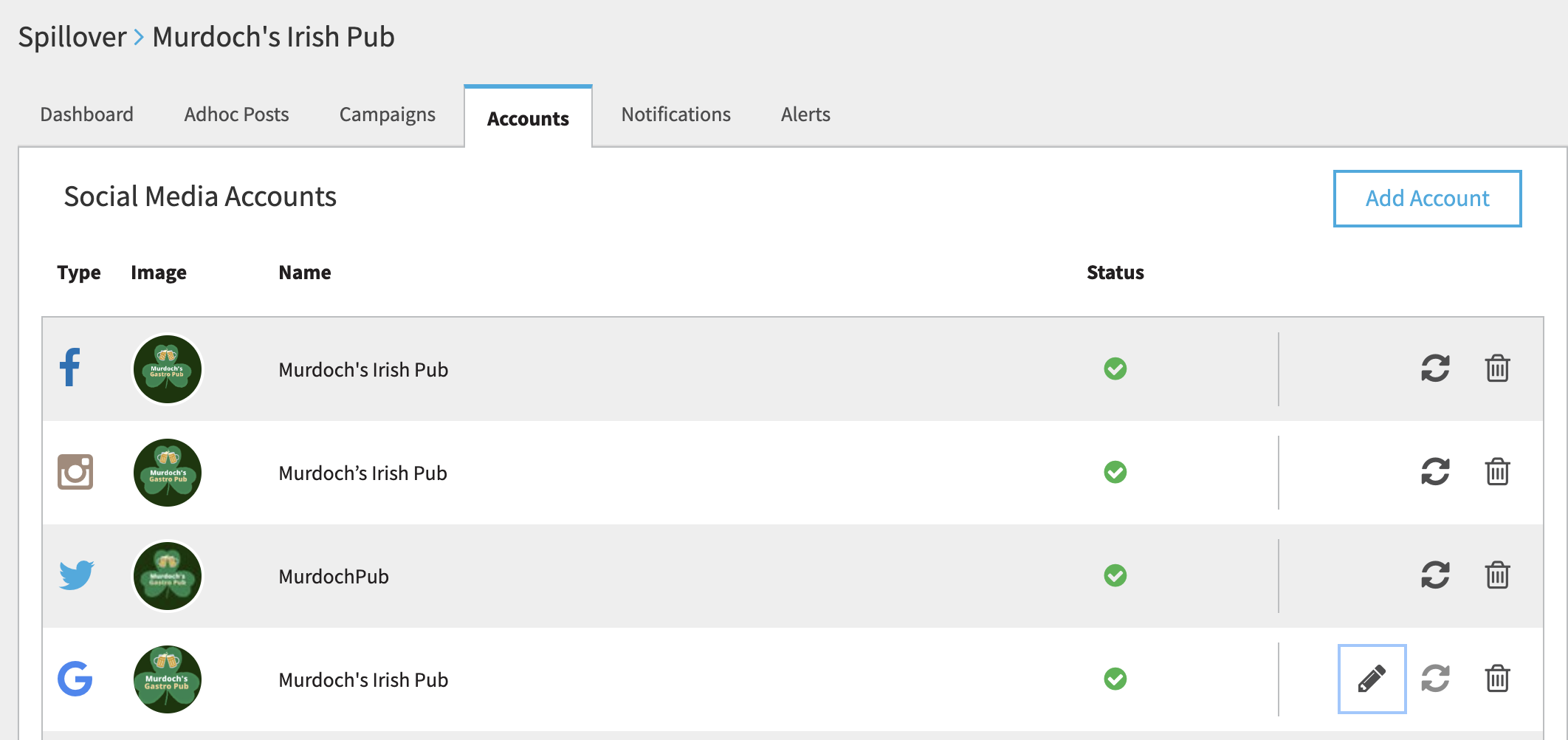The width and height of the screenshot is (1568, 740).
Task: Click the Facebook row green status checkmark
Action: click(1115, 369)
